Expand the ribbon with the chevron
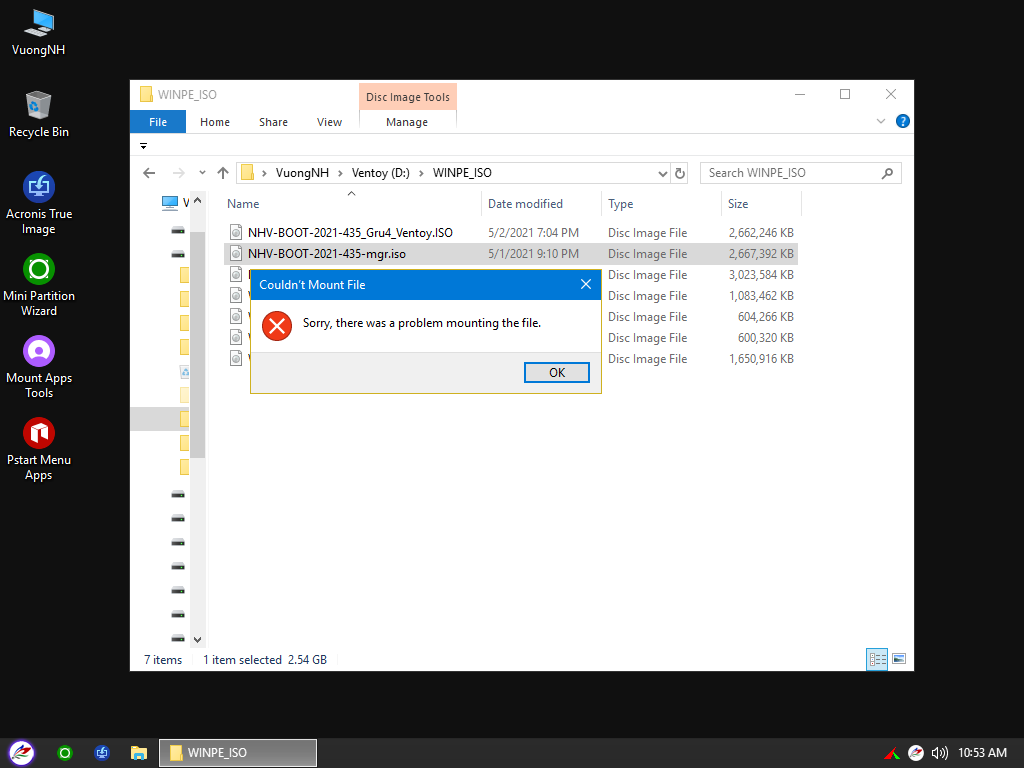Screen dimensions: 1024x768 tap(880, 121)
